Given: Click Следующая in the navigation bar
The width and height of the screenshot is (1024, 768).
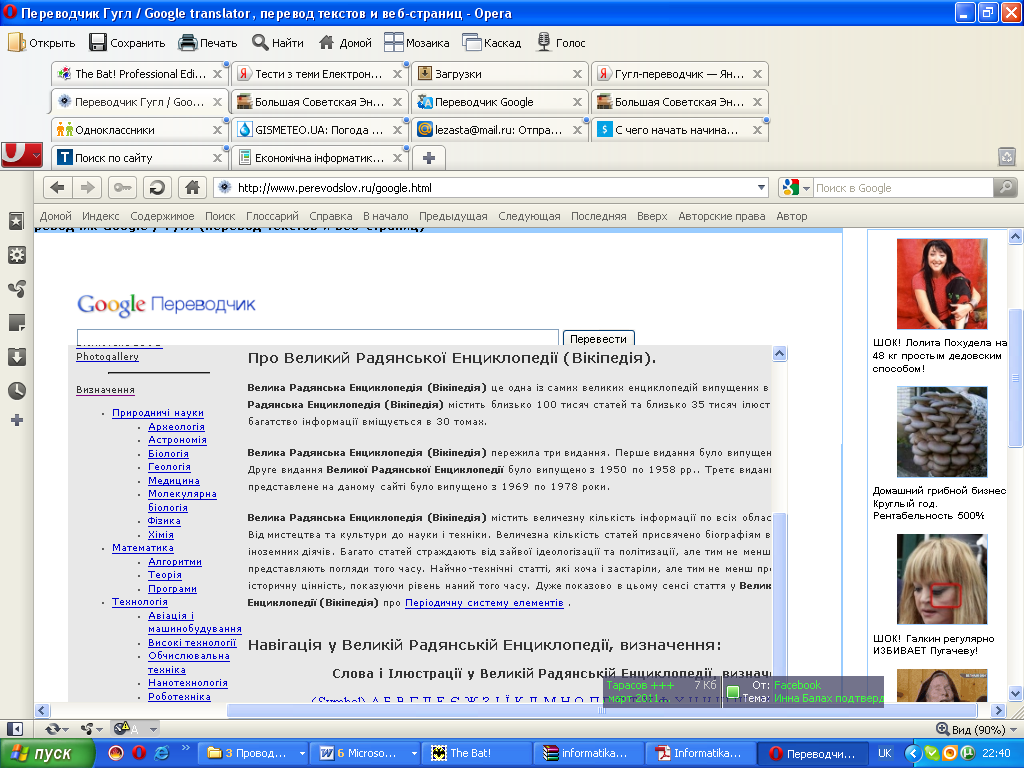Looking at the screenshot, I should (x=529, y=216).
